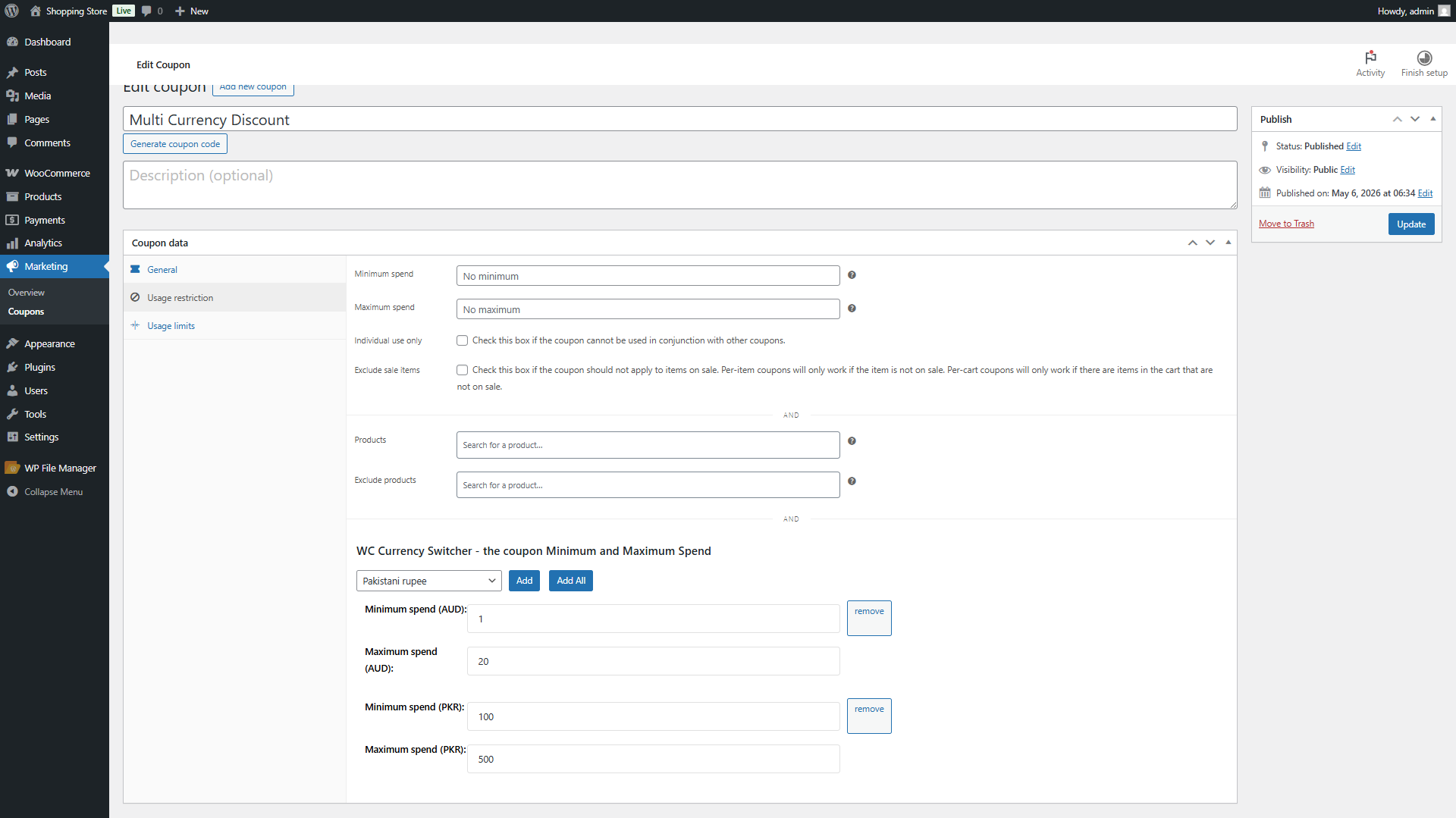Click the Add currency button

pyautogui.click(x=524, y=581)
